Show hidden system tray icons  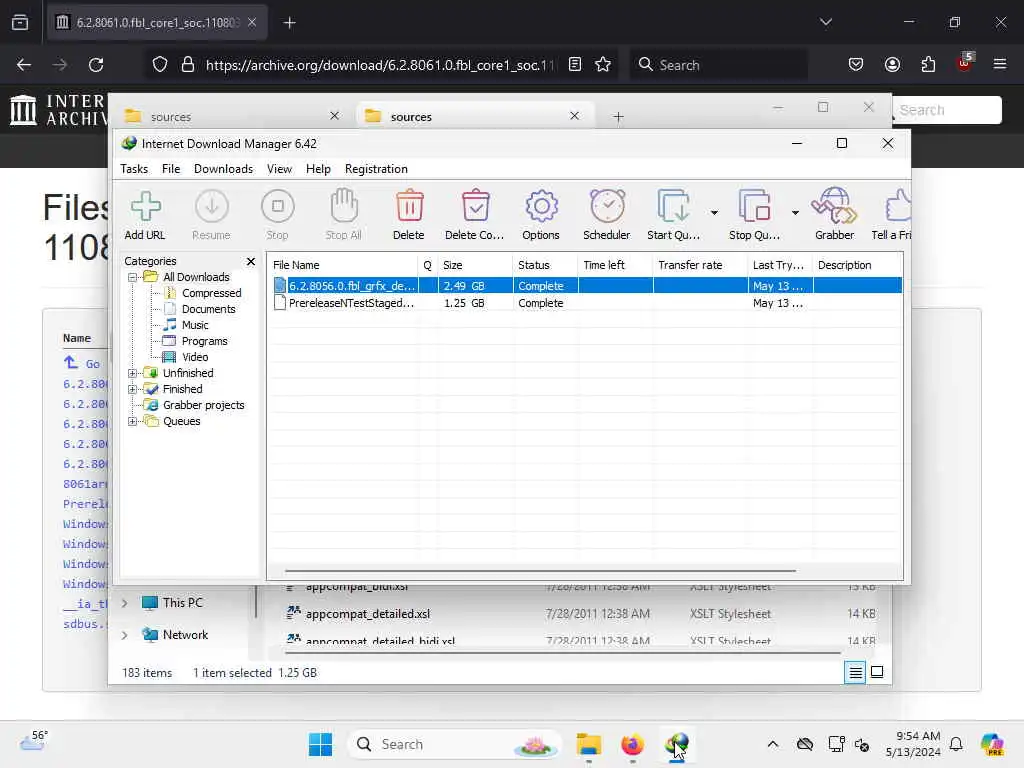[x=773, y=744]
